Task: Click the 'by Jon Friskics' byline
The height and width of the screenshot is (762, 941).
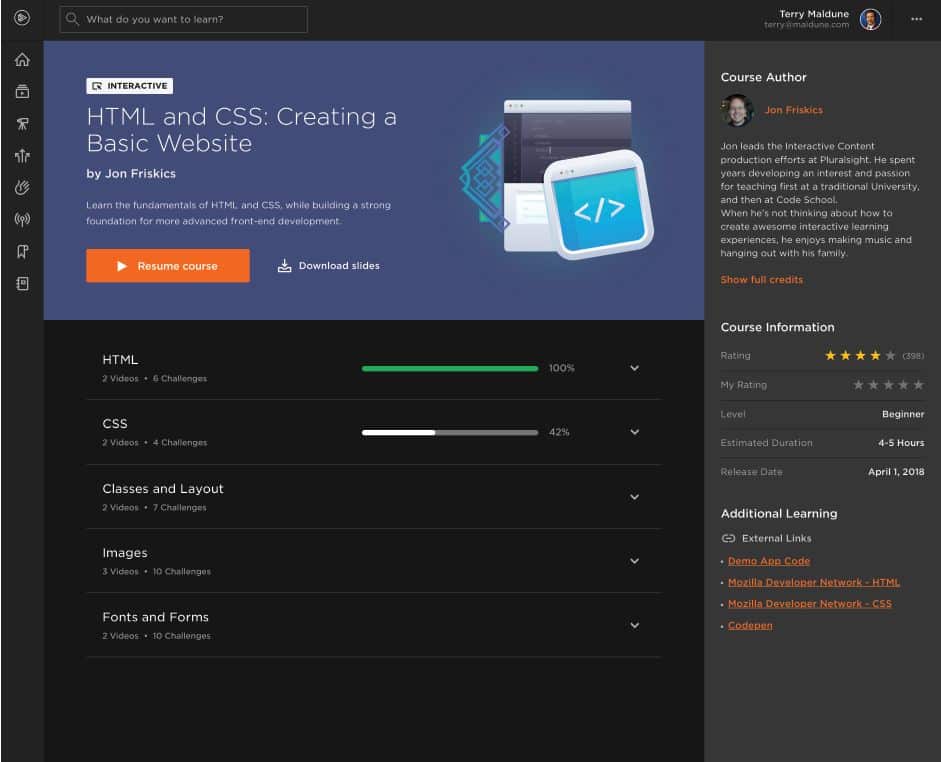Action: [131, 173]
